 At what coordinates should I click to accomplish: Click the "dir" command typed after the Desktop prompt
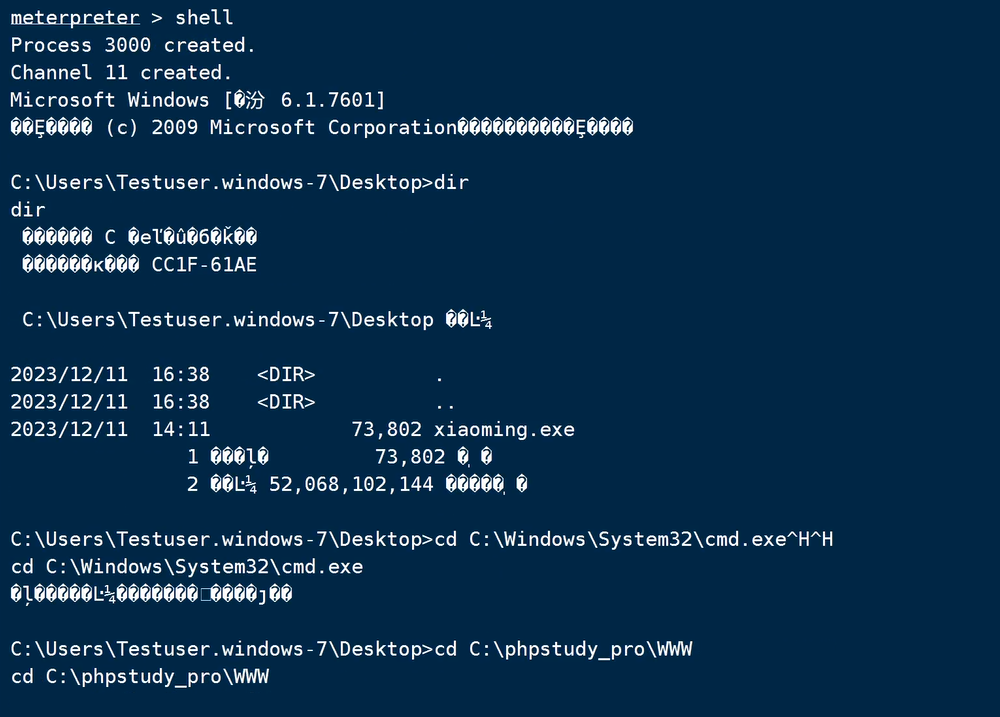click(451, 182)
